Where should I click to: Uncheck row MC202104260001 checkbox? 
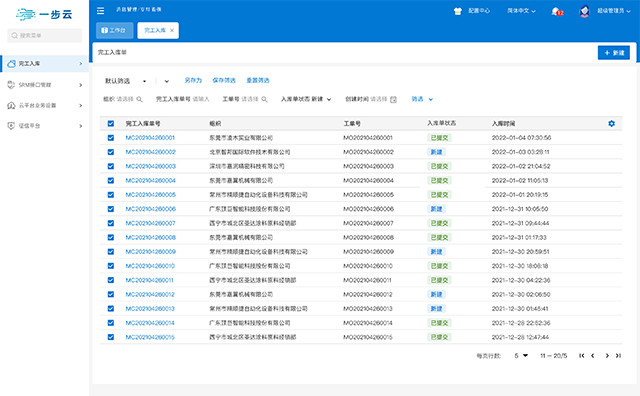point(111,138)
